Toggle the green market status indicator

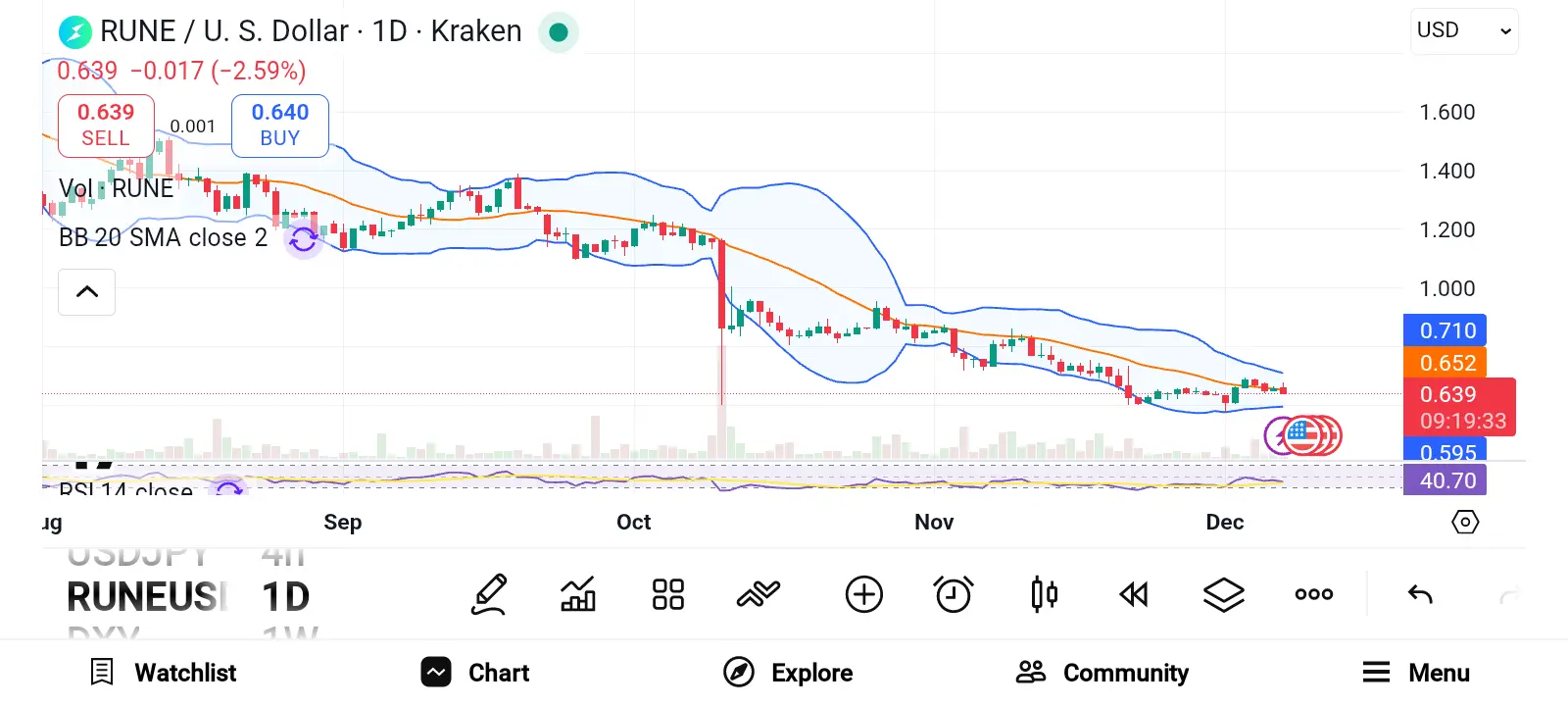(x=559, y=32)
